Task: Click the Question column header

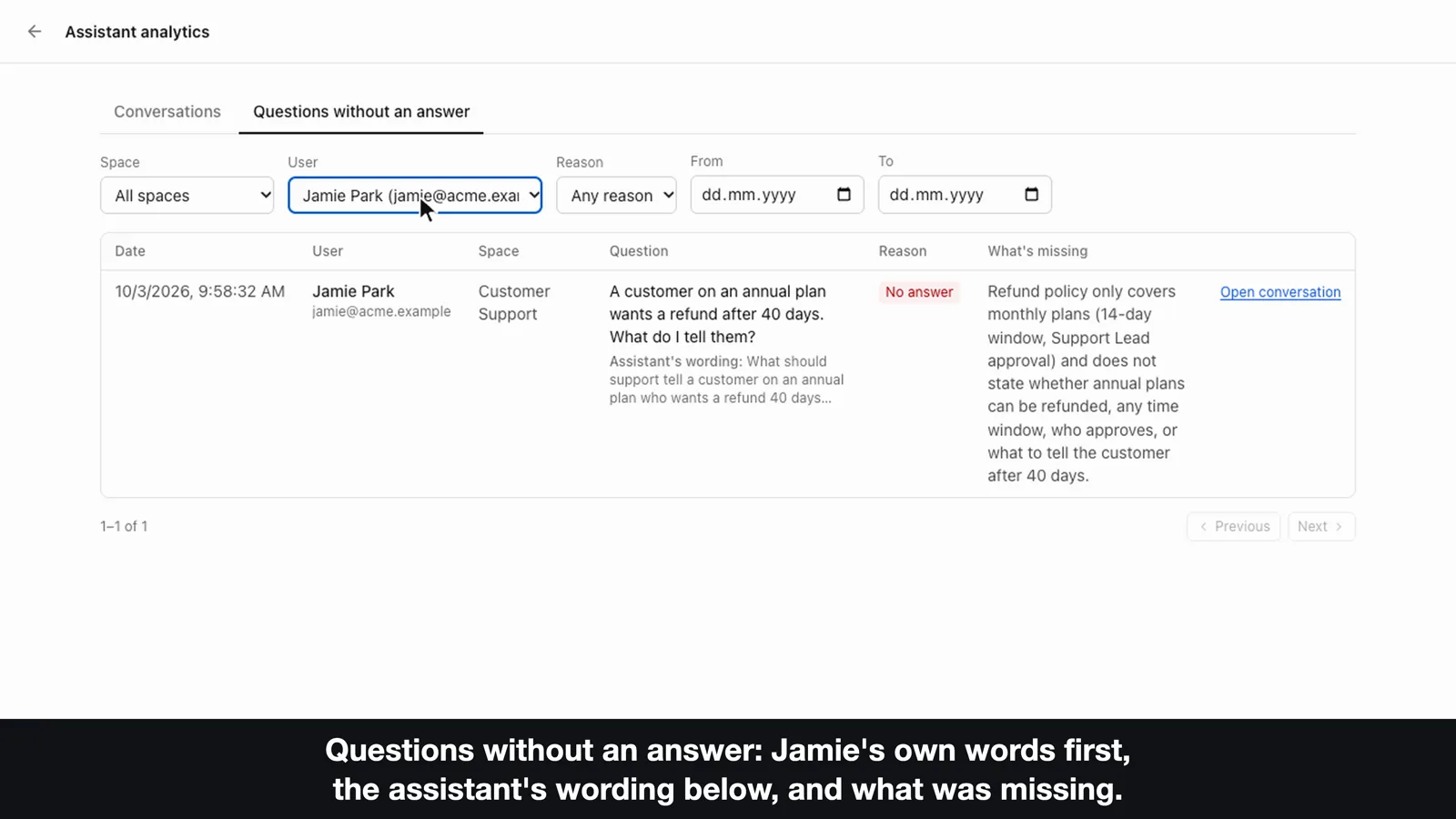Action: pos(639,251)
